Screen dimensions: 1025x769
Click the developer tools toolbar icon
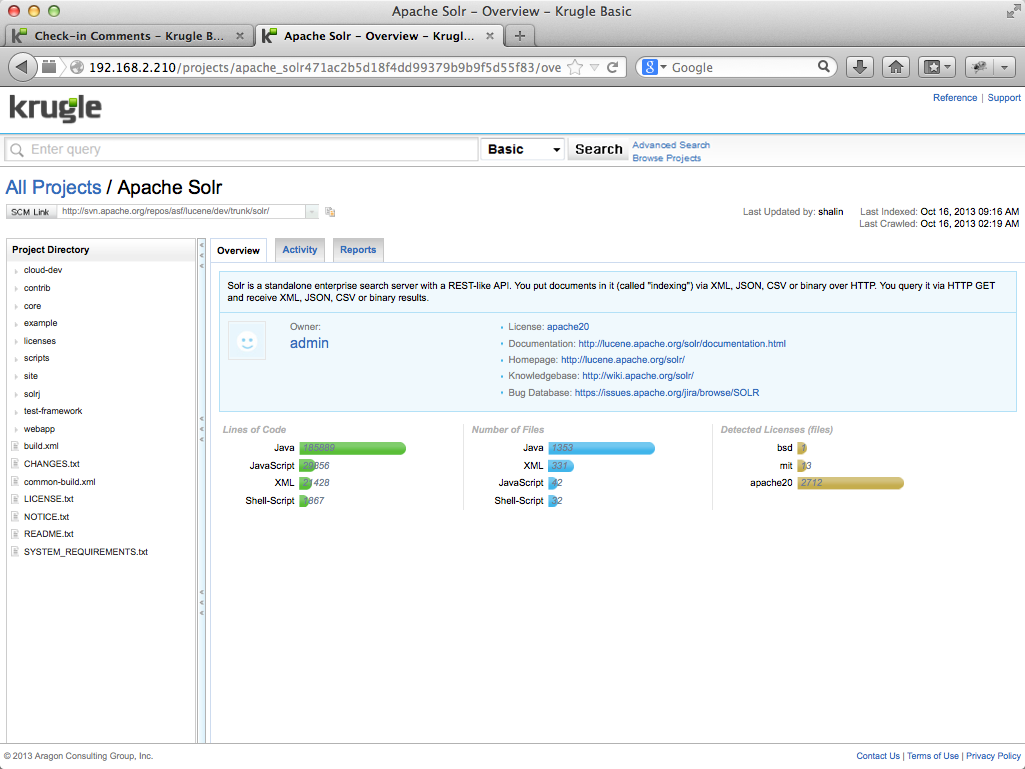(979, 67)
